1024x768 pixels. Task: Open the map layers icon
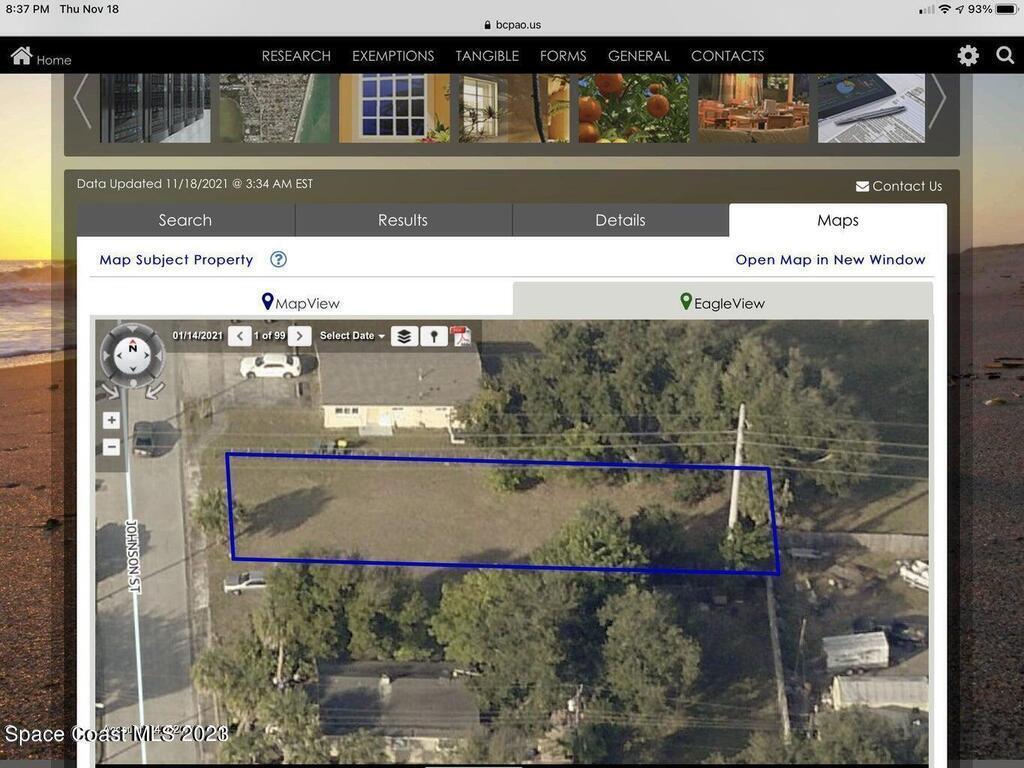404,336
